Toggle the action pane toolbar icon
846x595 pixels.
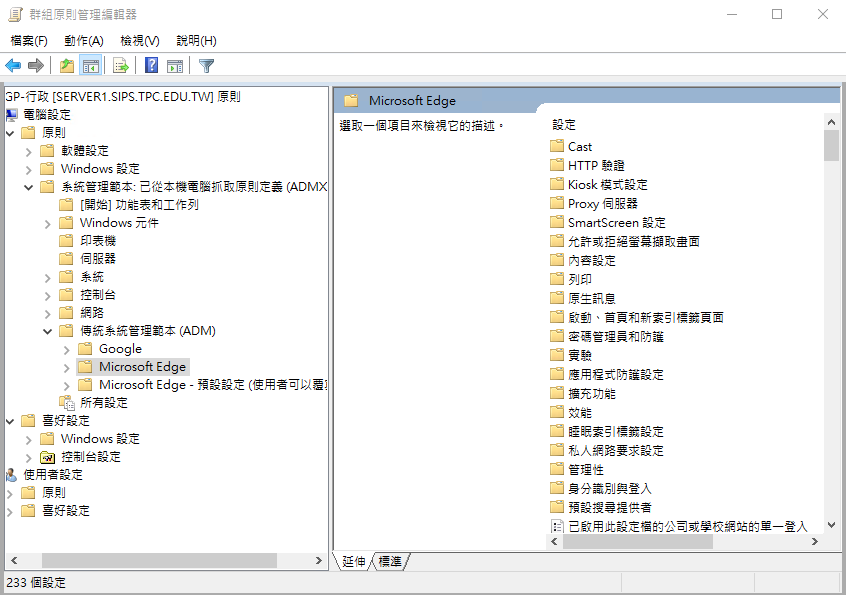tap(175, 66)
